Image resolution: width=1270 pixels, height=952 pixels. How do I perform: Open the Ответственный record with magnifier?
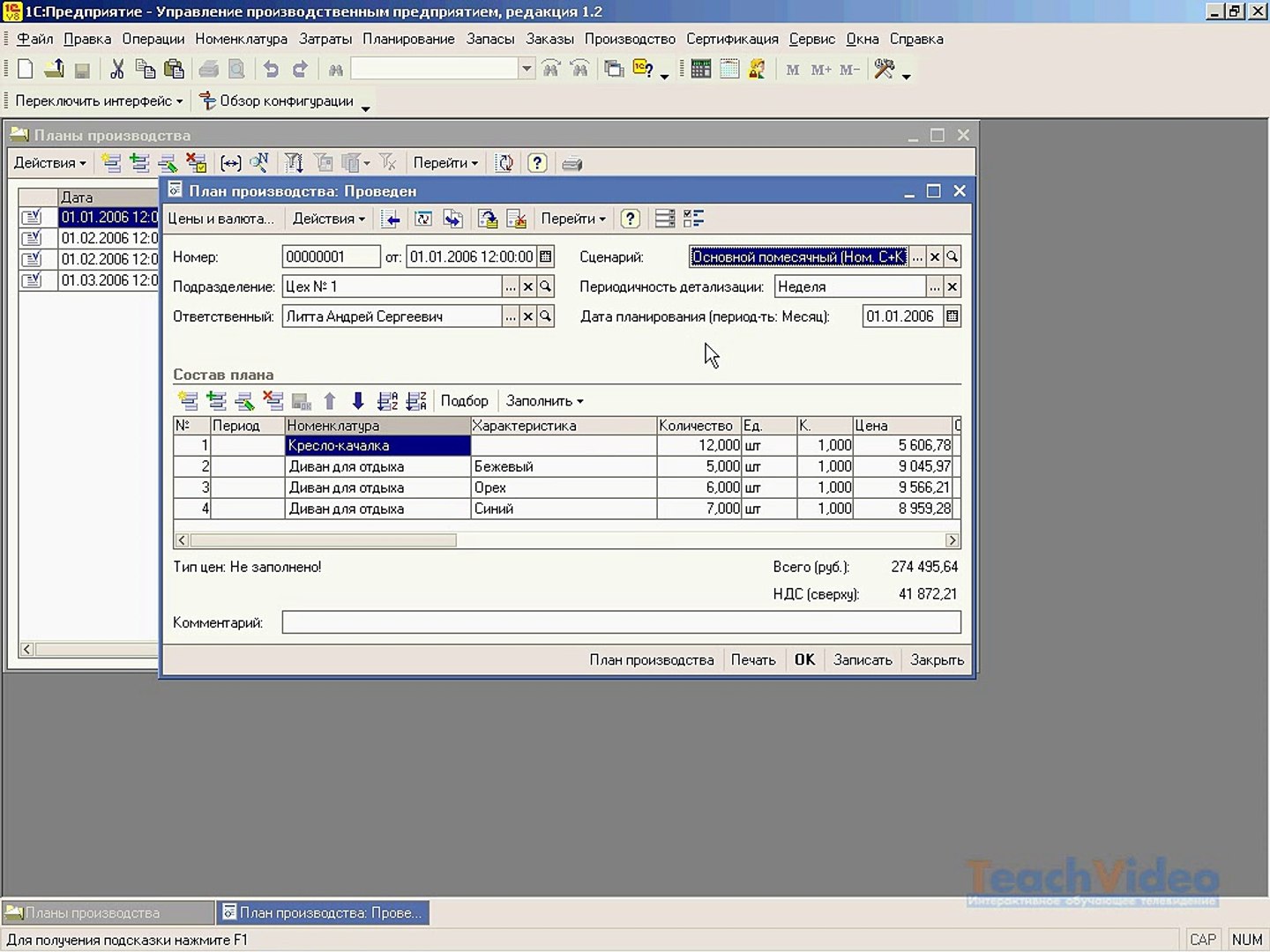pyautogui.click(x=546, y=316)
